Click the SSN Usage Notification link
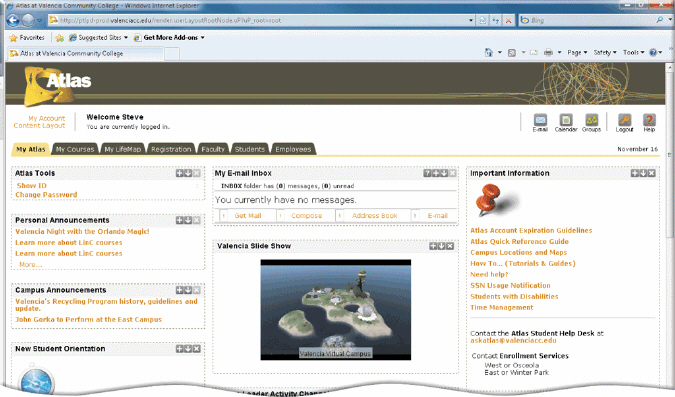Screen dimensions: 675x397 pyautogui.click(x=510, y=285)
